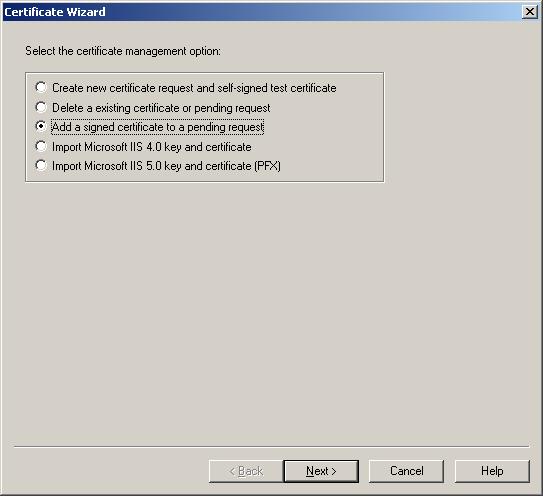
Task: Click the horizontal separator line above the buttons
Action: coord(272,447)
